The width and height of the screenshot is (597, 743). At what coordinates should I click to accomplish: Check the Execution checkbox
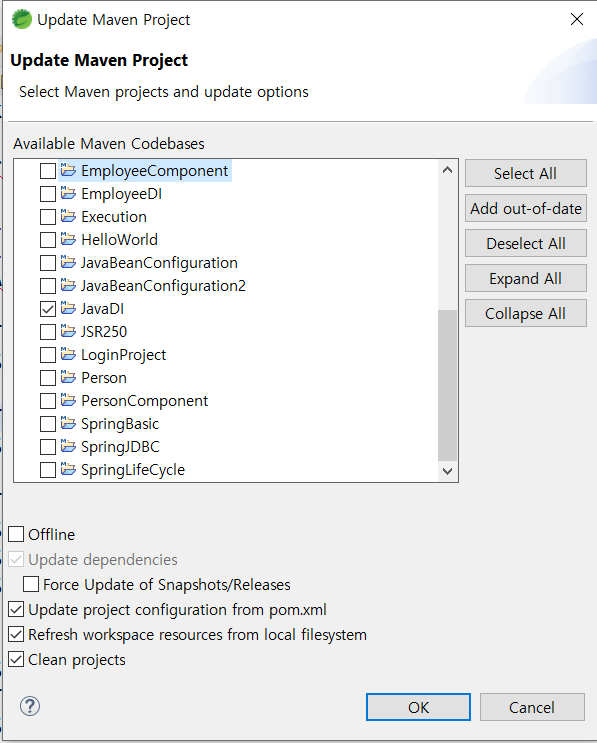pos(48,217)
